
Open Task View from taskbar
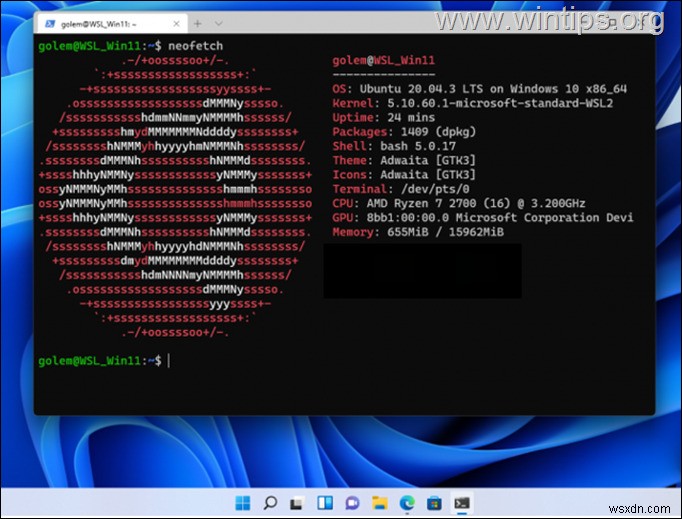[x=297, y=500]
